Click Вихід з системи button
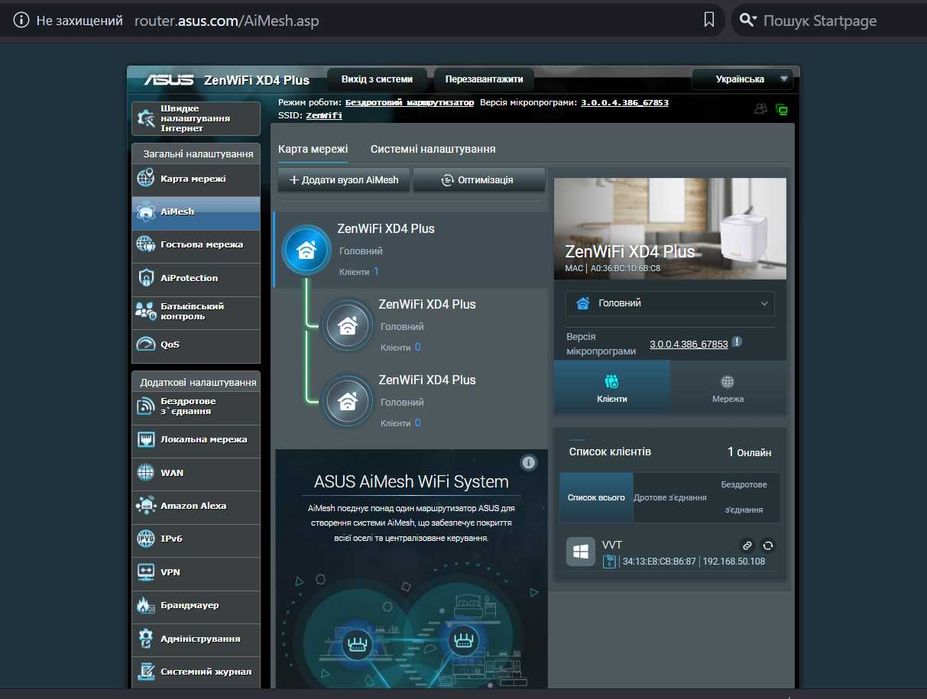 click(377, 79)
